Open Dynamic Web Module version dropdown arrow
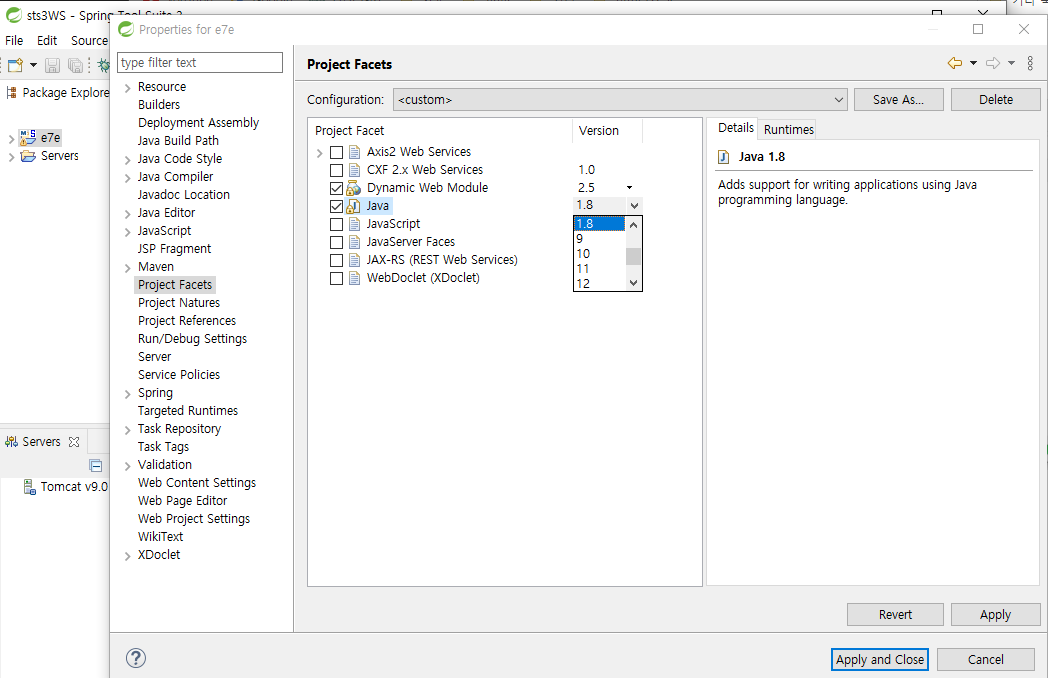Screen dimensions: 1048x678 (629, 188)
